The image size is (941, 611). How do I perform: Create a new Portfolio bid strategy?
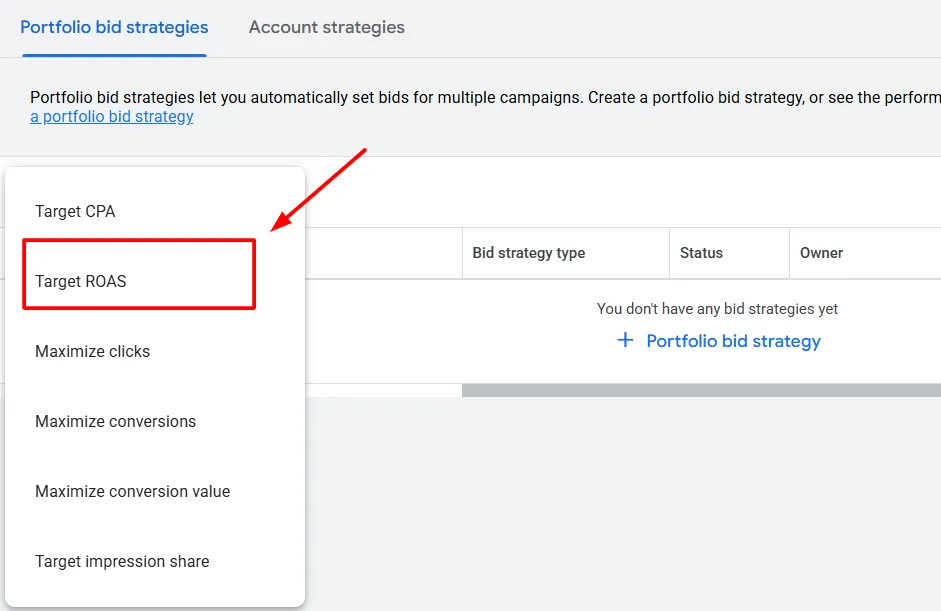[732, 340]
